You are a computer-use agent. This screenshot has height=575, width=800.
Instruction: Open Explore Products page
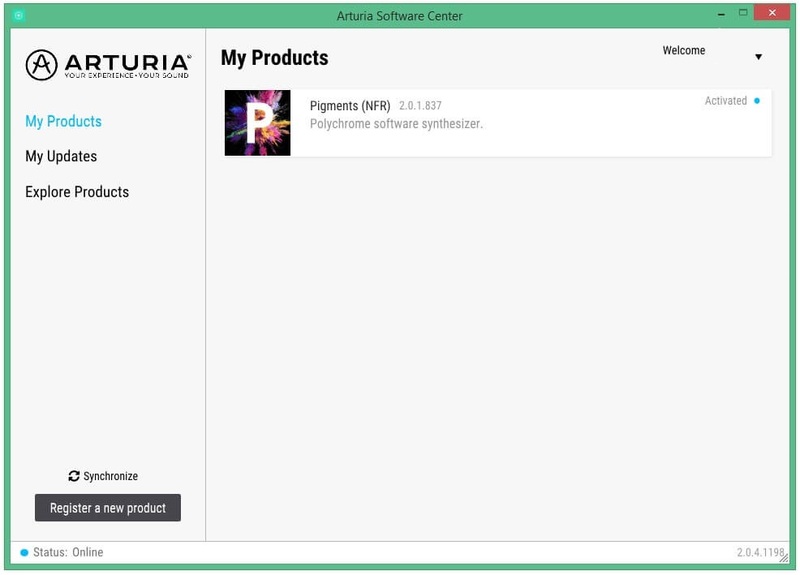[x=77, y=192]
